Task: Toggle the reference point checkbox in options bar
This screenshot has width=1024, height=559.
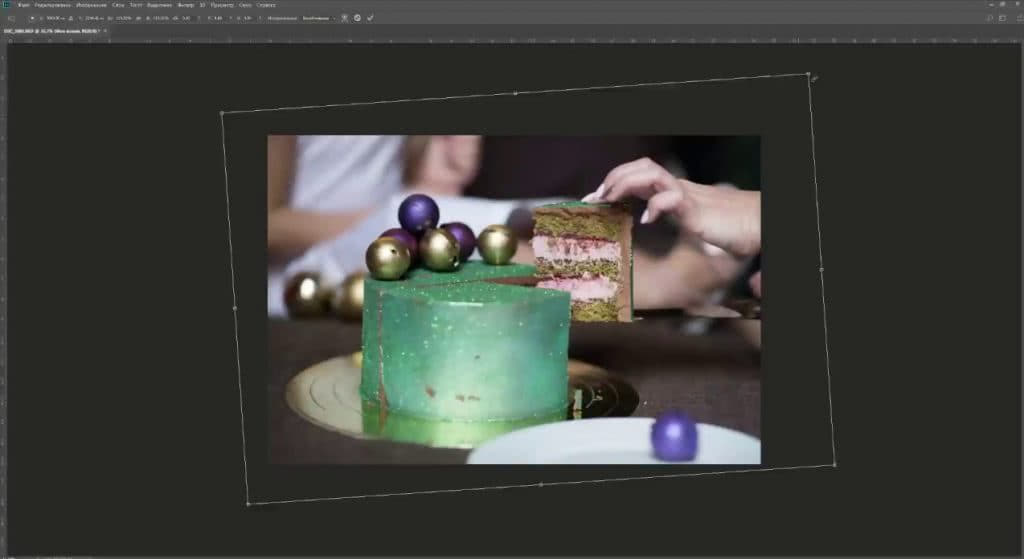Action: 31,18
